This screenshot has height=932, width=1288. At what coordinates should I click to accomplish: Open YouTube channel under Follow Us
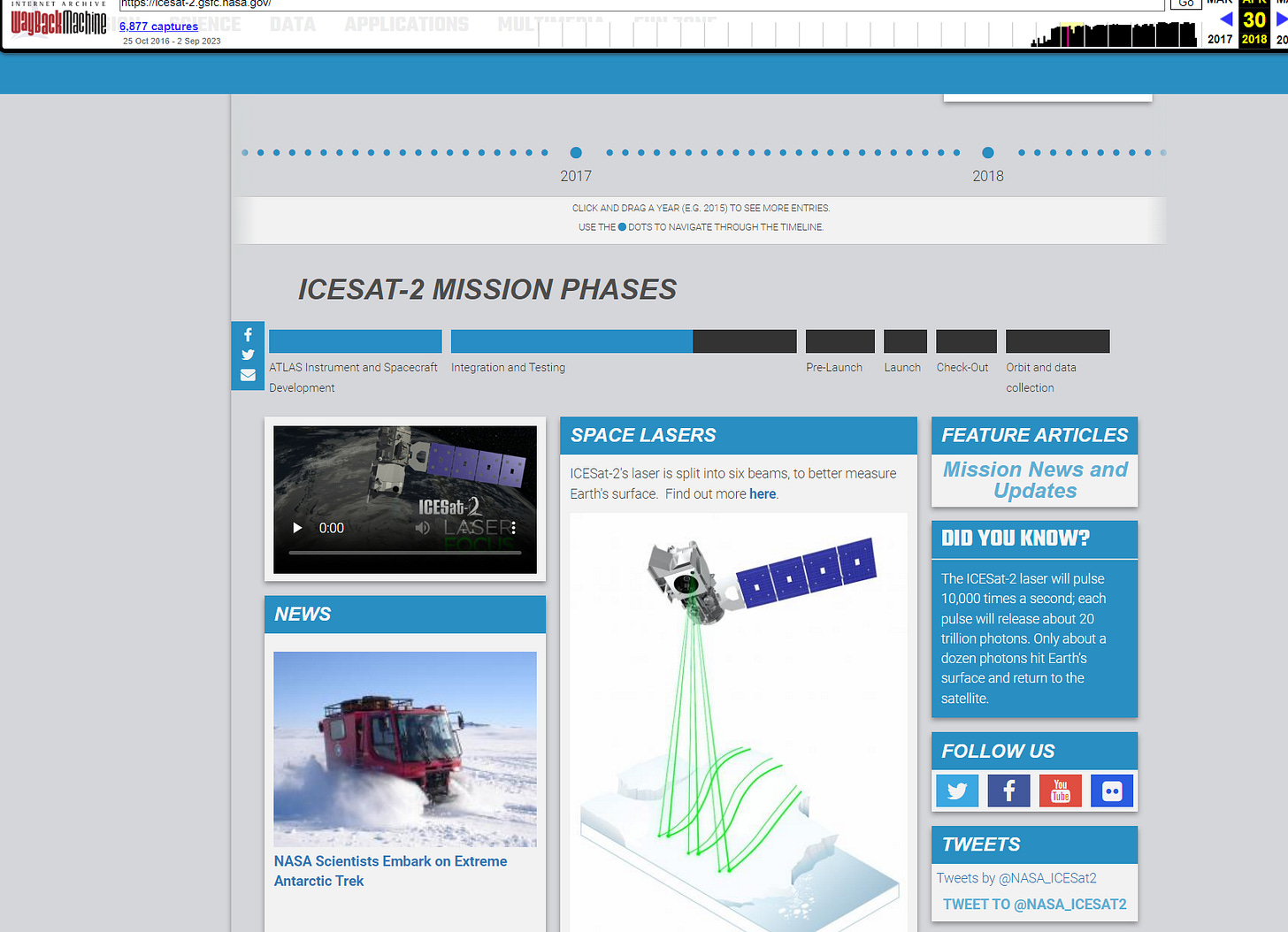pyautogui.click(x=1060, y=791)
